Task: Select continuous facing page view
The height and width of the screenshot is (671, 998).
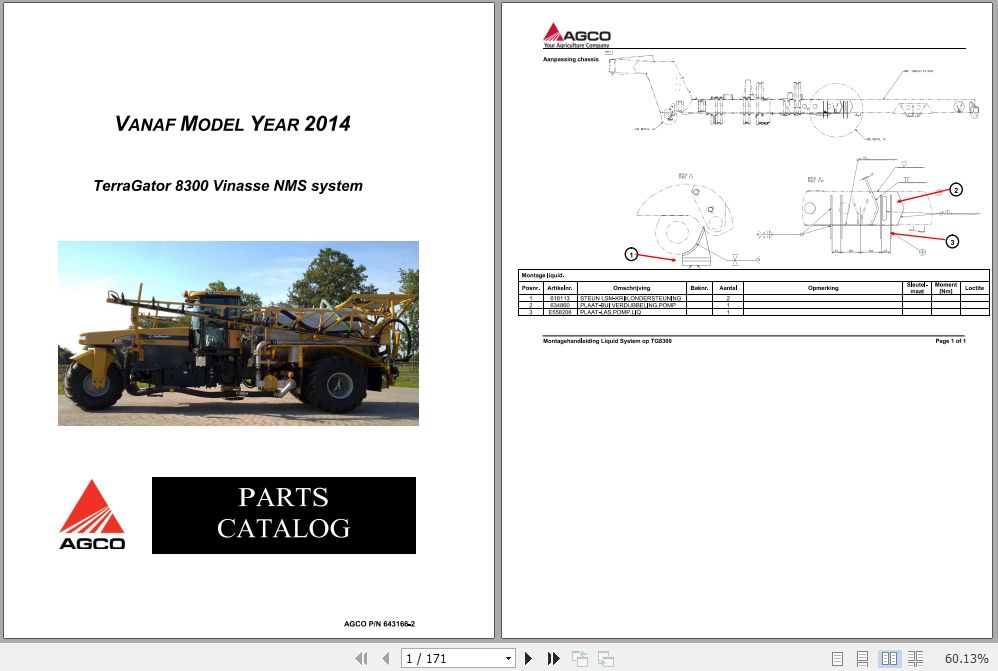Action: (915, 658)
